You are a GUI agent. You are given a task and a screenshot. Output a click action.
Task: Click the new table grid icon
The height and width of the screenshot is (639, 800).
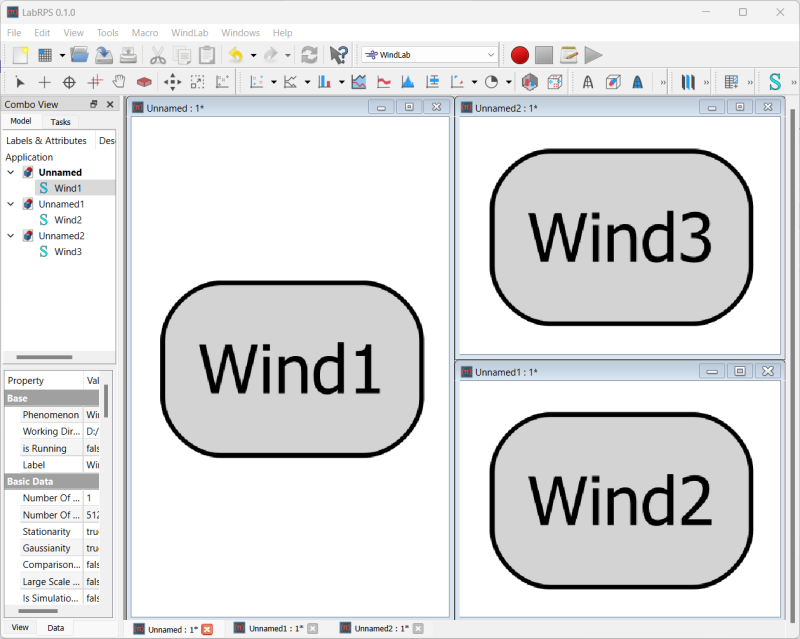[45, 55]
